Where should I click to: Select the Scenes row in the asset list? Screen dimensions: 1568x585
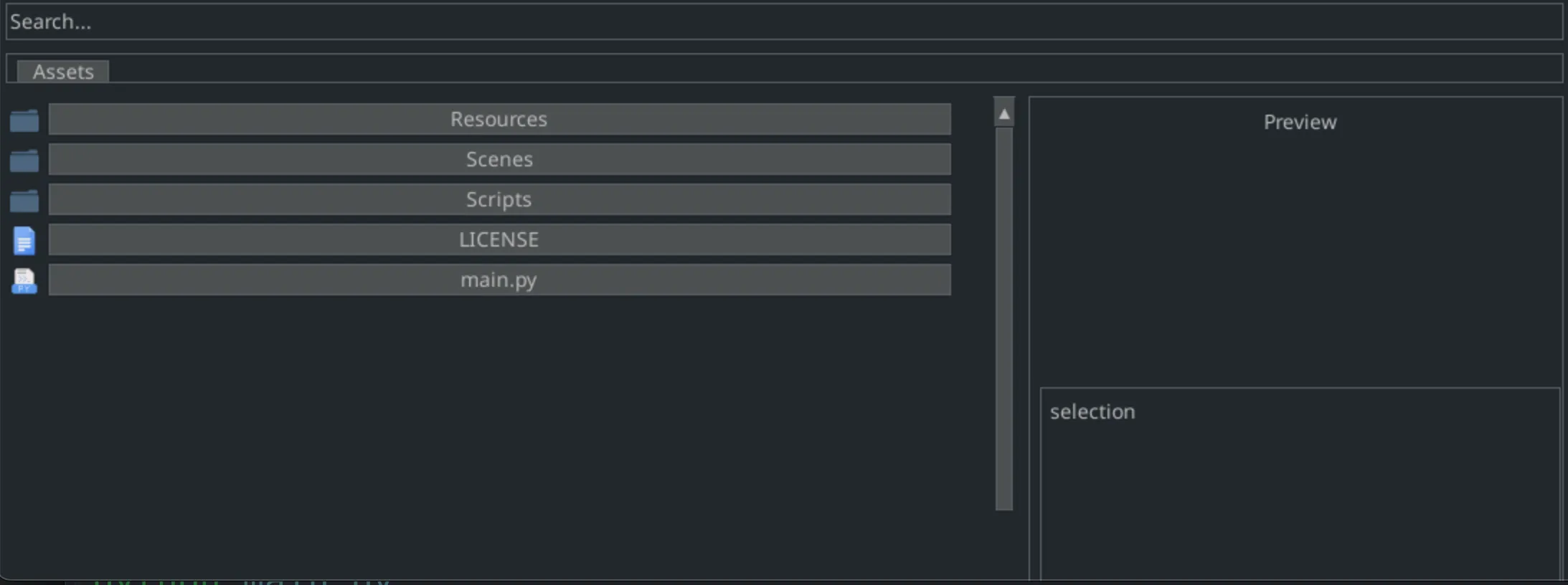coord(499,159)
